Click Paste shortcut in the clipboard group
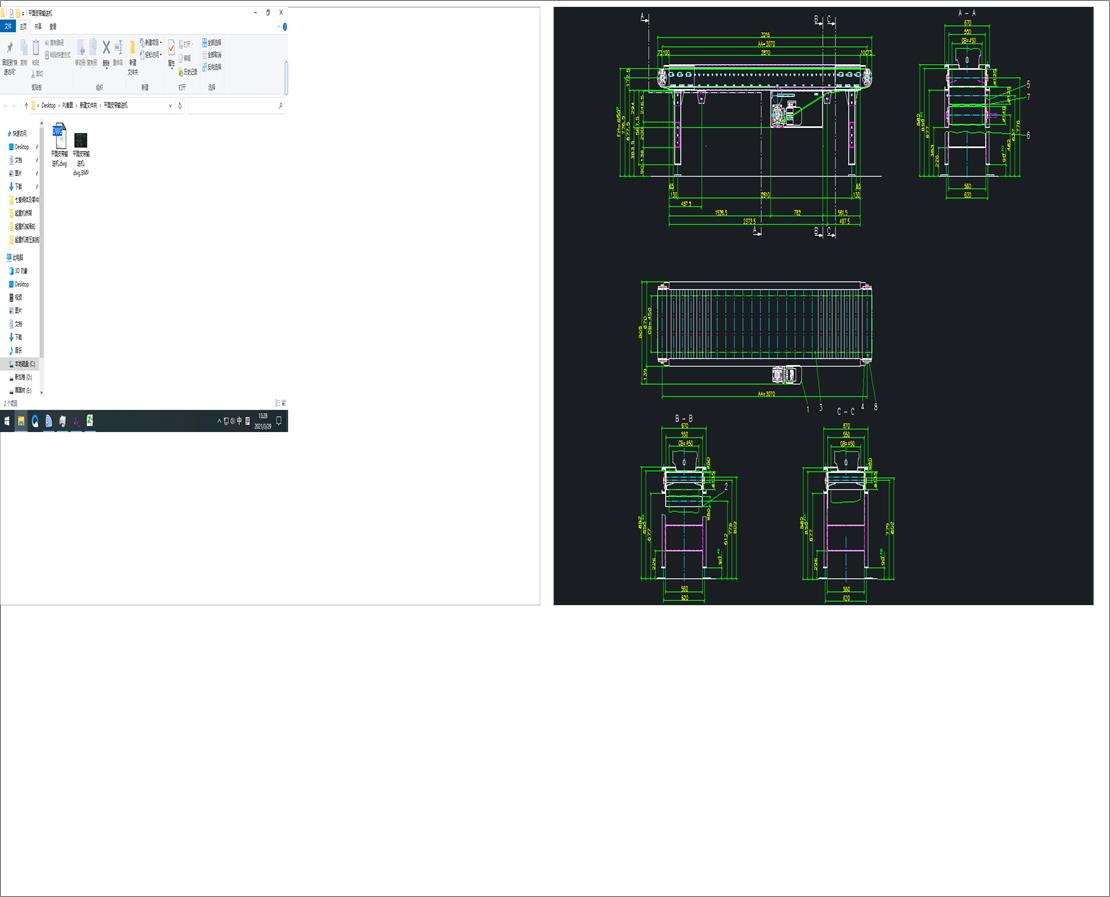The width and height of the screenshot is (1110, 897). click(x=57, y=55)
